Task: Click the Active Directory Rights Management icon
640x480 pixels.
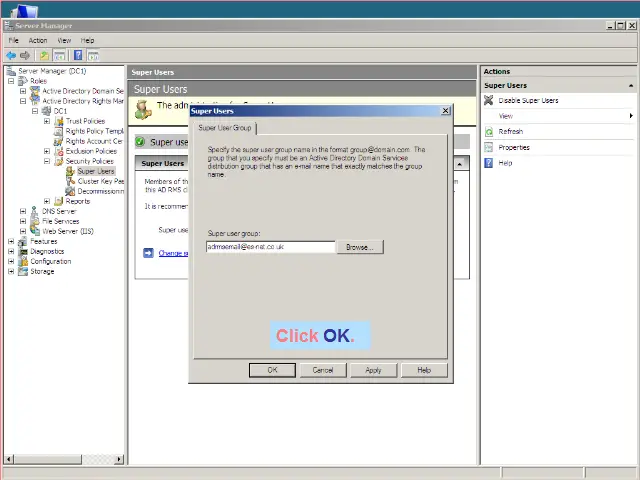Action: 35,101
